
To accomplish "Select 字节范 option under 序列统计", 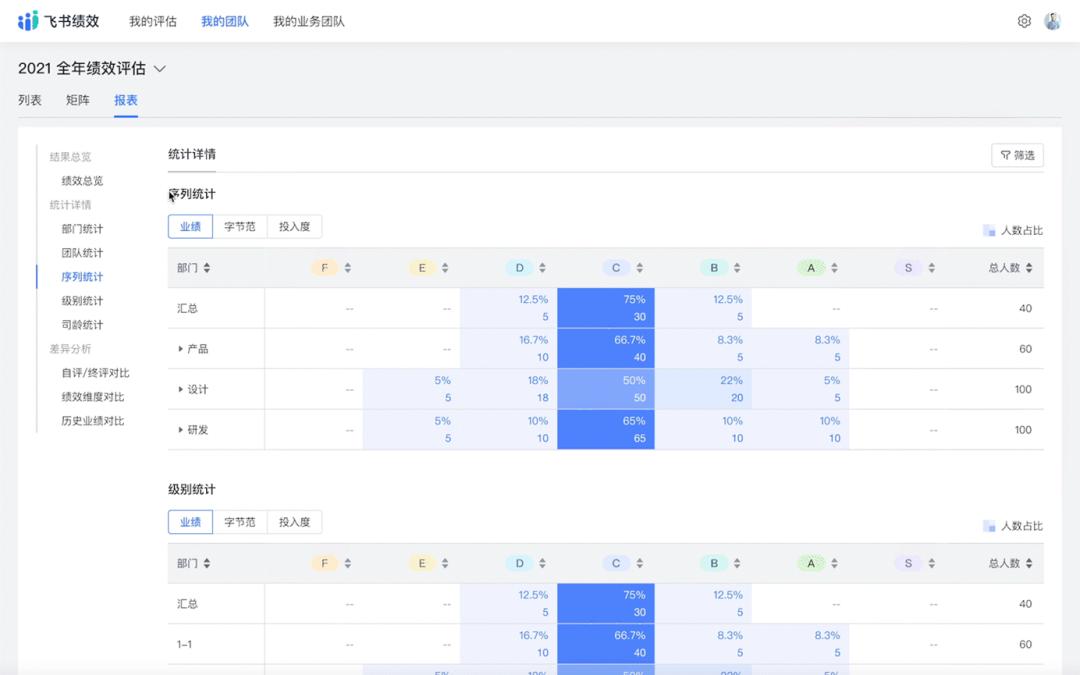I will coord(240,227).
